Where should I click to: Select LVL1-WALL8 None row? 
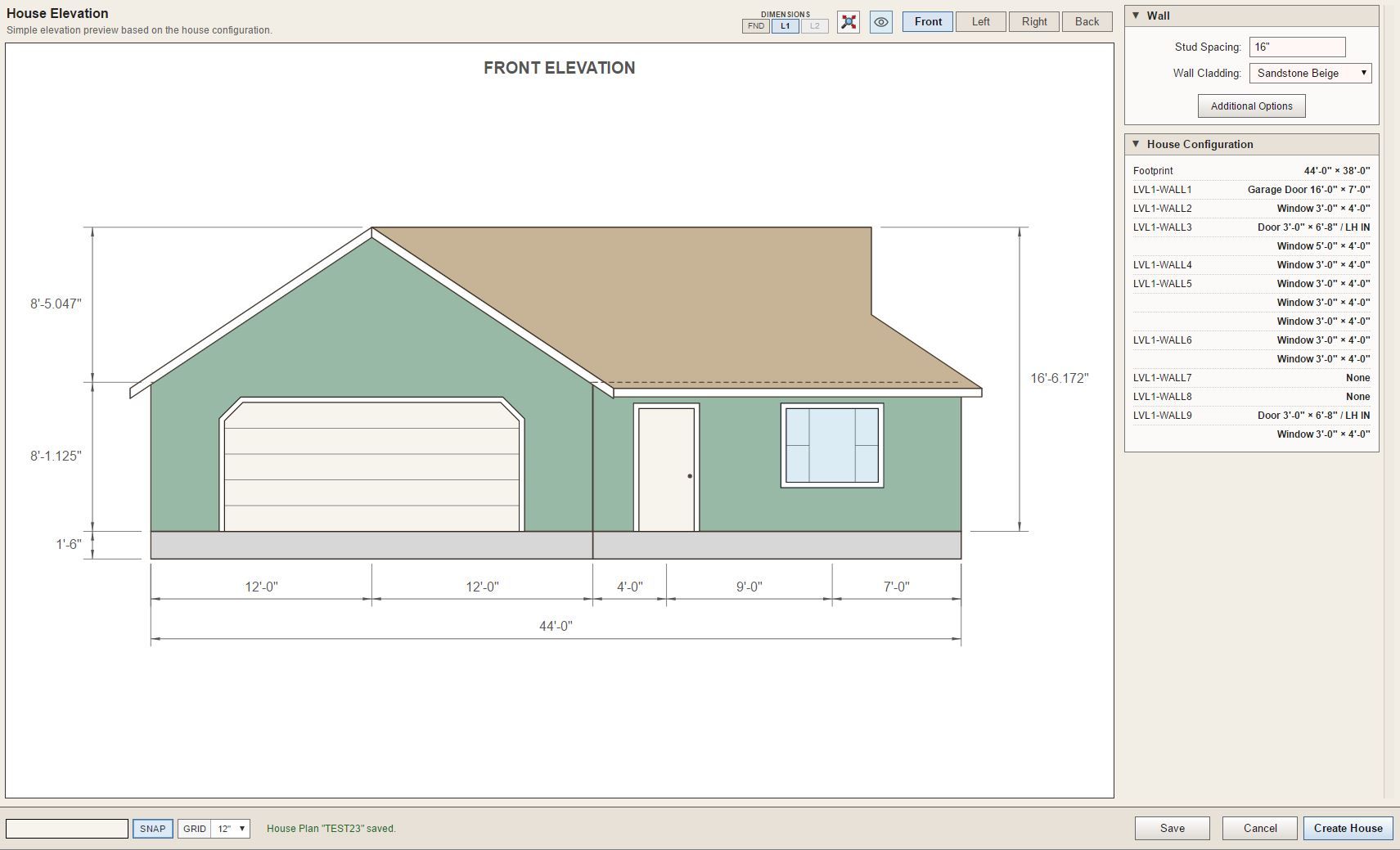[1251, 397]
